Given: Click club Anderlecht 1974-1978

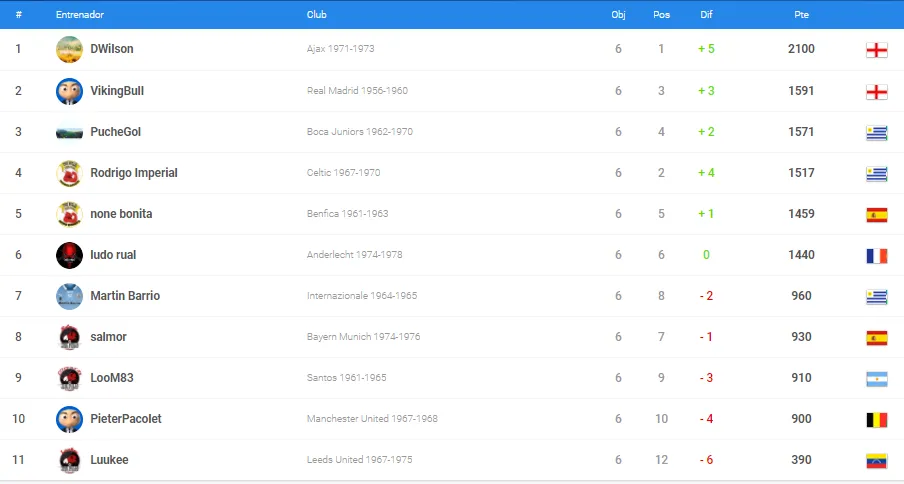Looking at the screenshot, I should [x=355, y=254].
